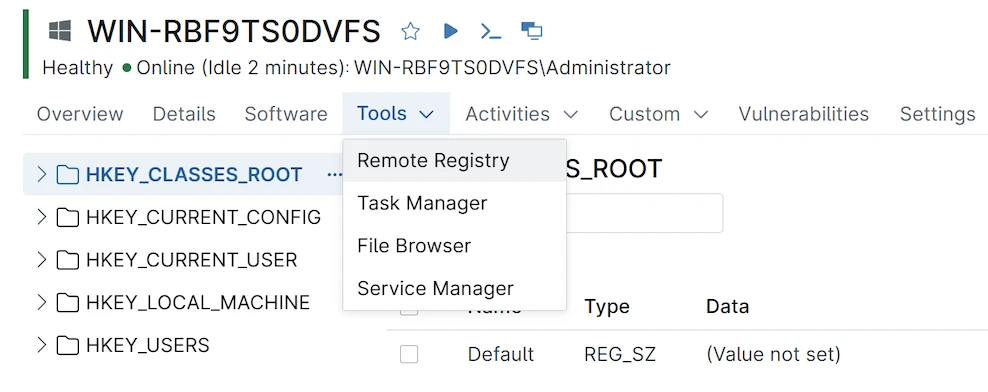Viewport: 988px width, 392px height.
Task: Click the Data column header
Action: point(727,307)
